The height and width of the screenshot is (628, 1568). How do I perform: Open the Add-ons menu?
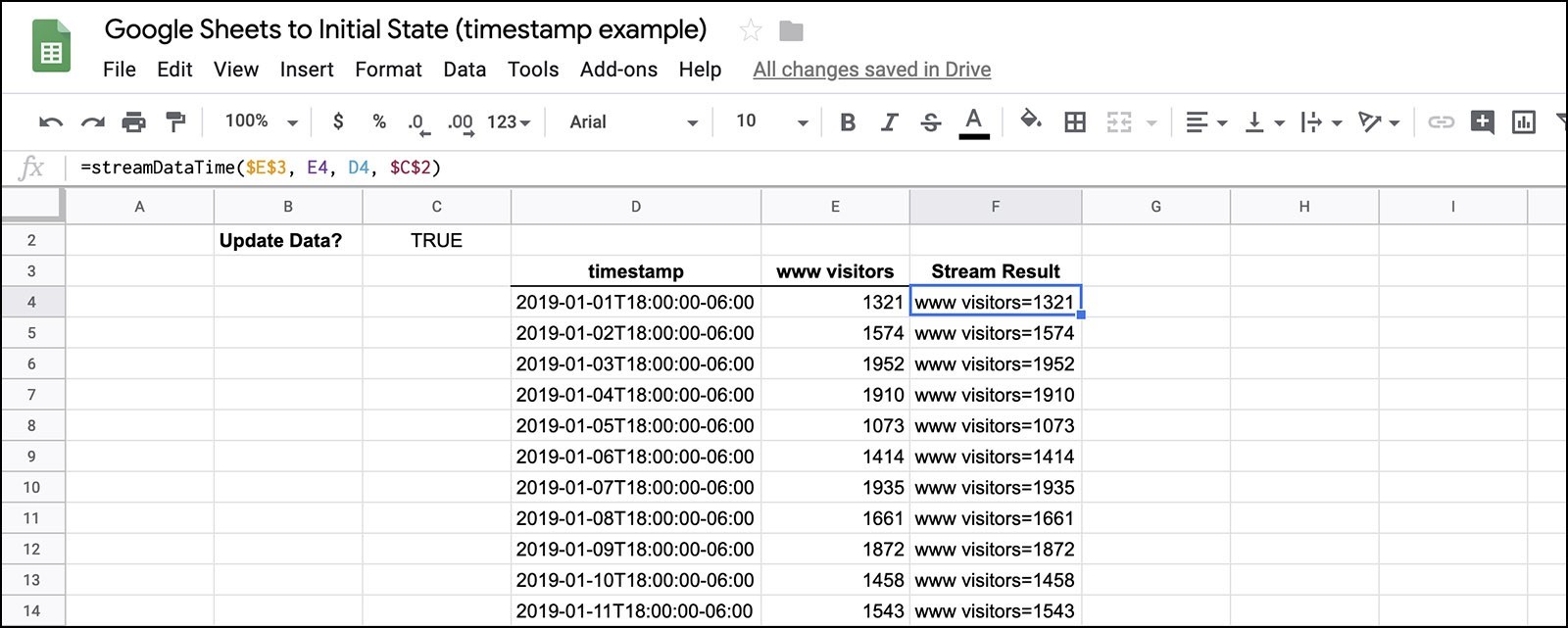click(618, 70)
